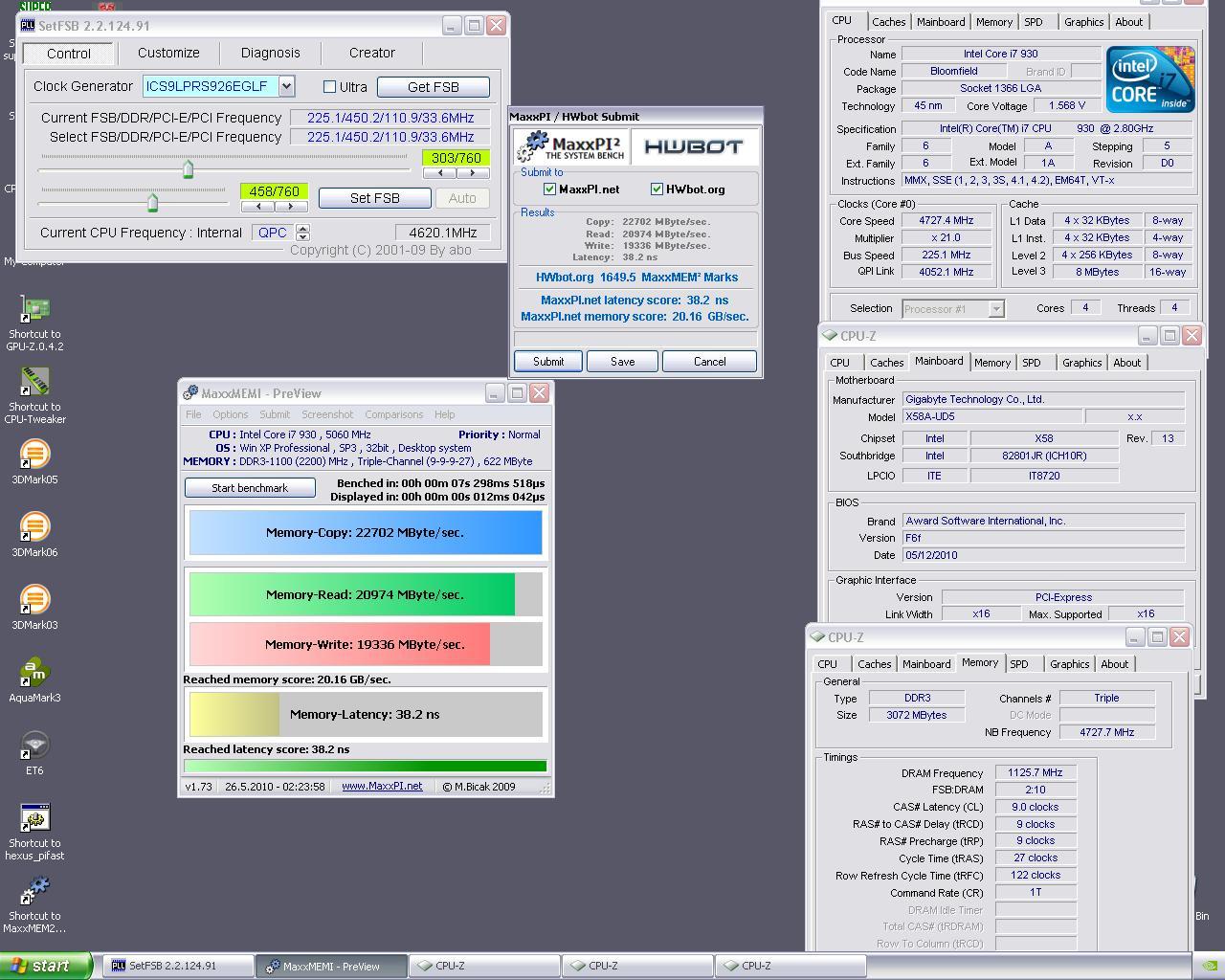The image size is (1225, 980).
Task: Open Options menu in MaxxMEM
Action: pos(230,414)
